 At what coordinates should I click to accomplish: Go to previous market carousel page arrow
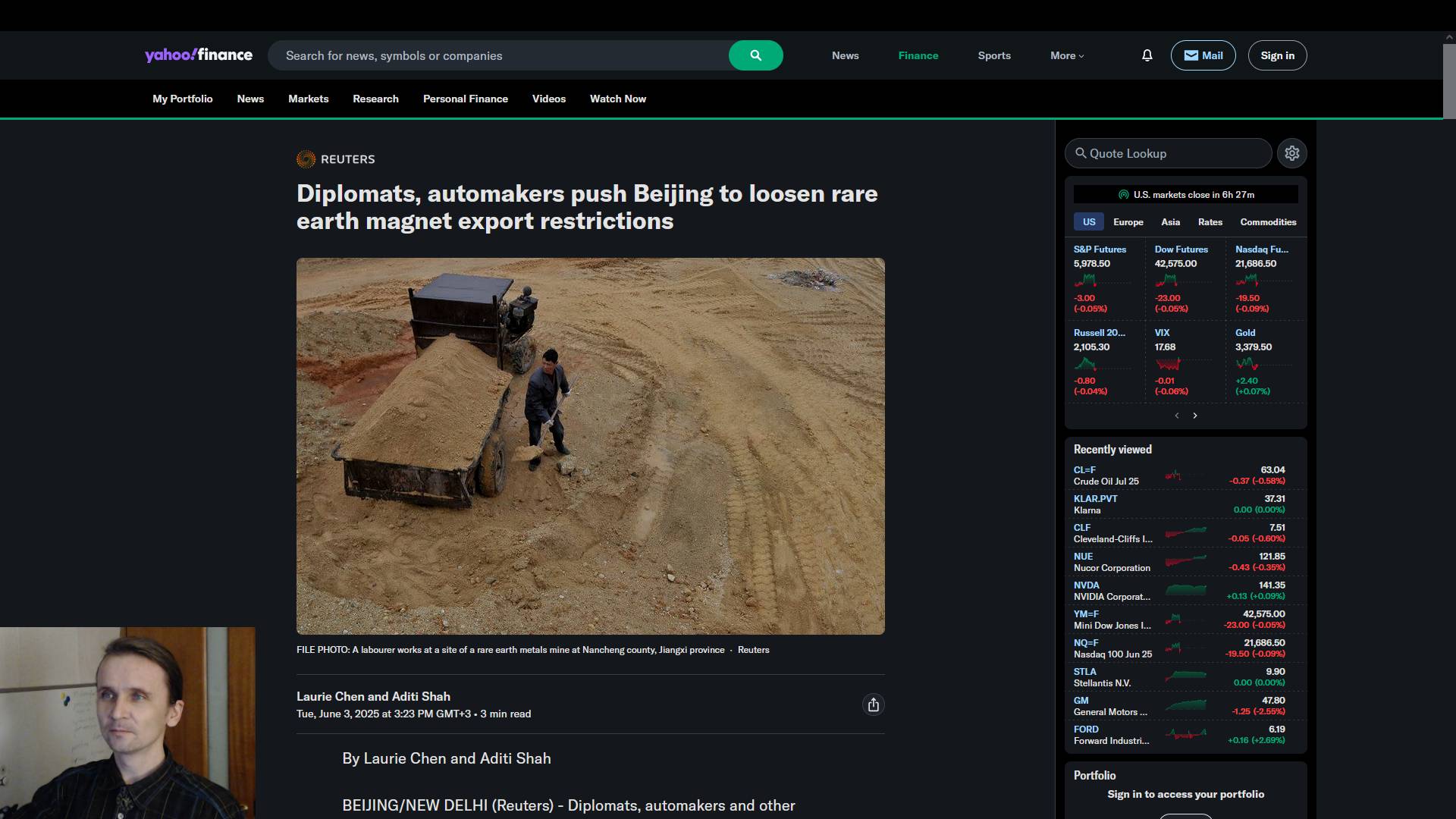click(1177, 416)
